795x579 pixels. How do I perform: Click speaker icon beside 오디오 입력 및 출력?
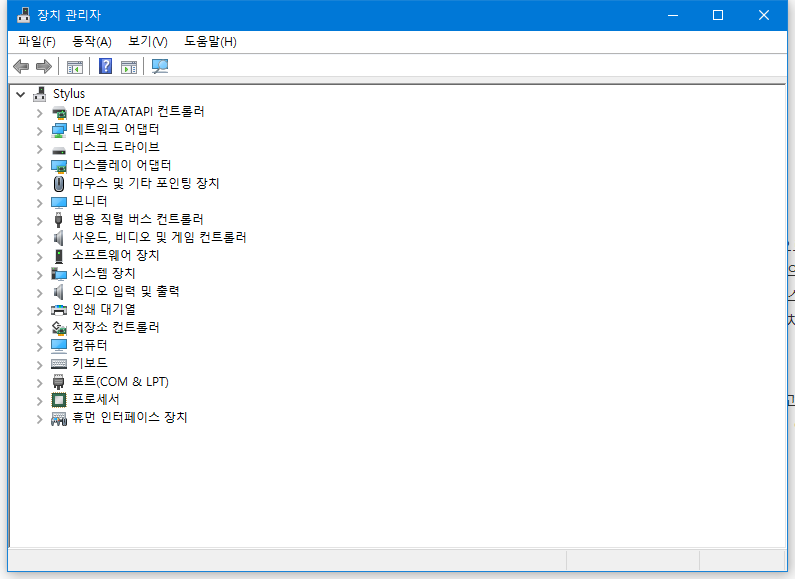click(59, 292)
